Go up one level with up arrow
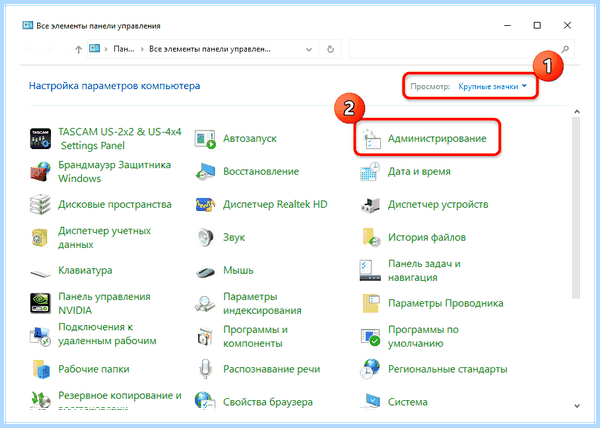 tap(78, 49)
